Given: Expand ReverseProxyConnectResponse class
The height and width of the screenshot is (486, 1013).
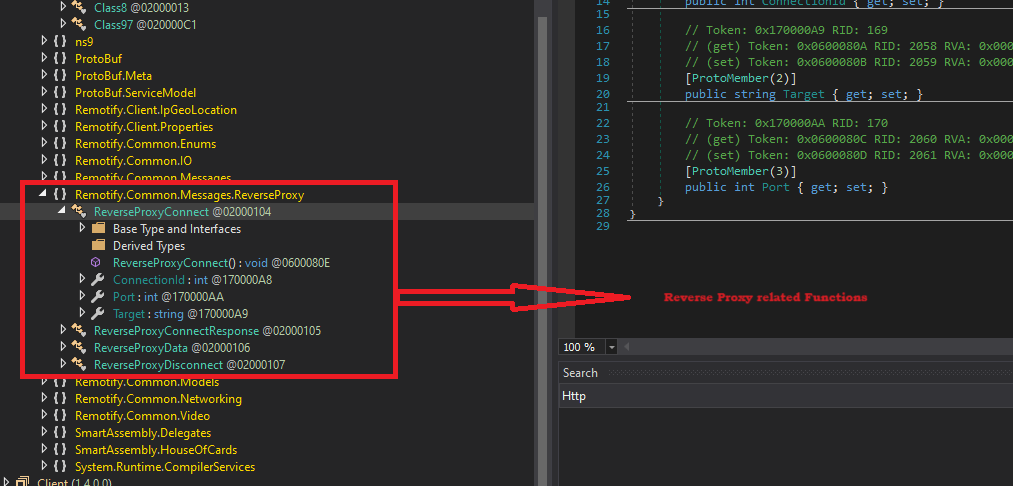Looking at the screenshot, I should (x=63, y=330).
